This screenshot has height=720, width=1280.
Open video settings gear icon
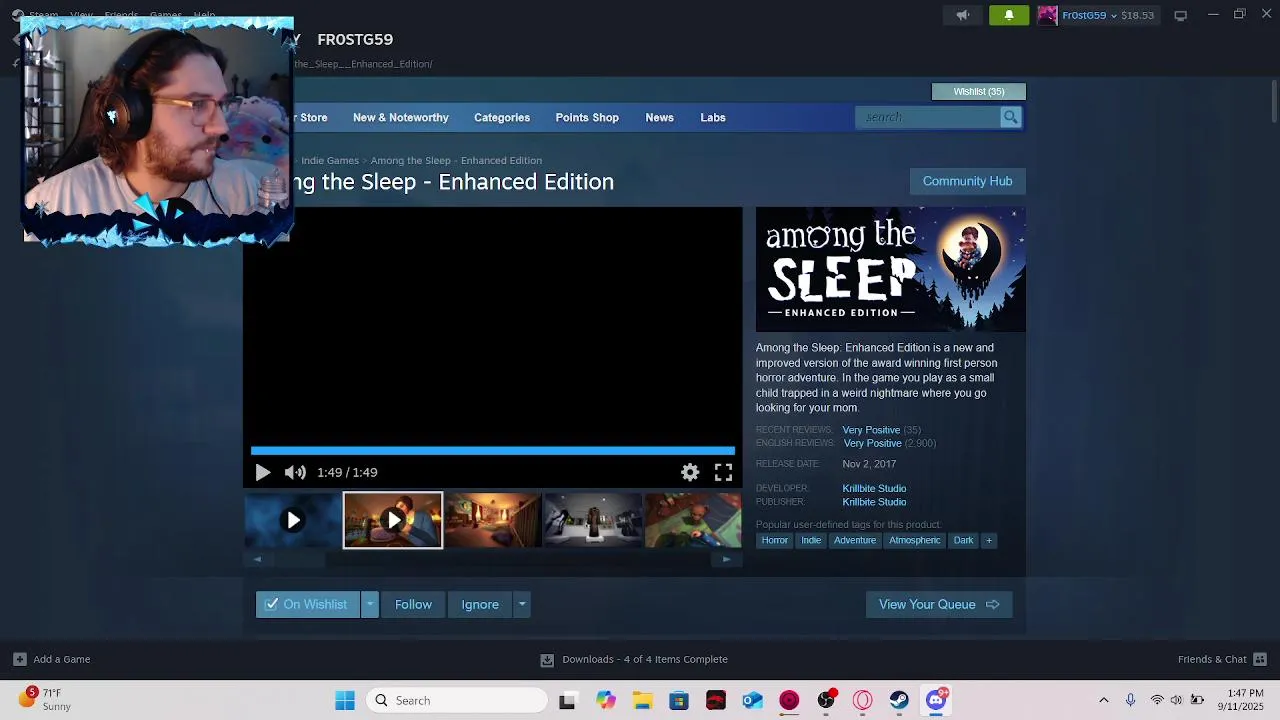(x=690, y=472)
